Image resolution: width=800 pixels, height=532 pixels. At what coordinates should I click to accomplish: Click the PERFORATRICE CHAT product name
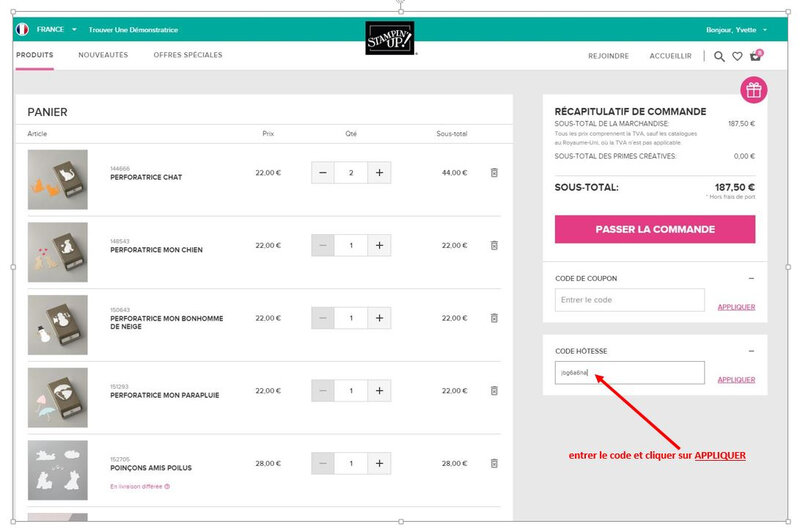[146, 178]
